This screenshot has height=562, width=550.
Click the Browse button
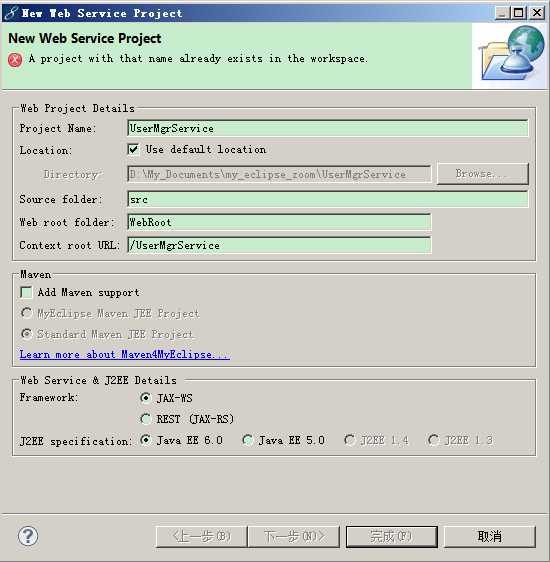pyautogui.click(x=483, y=174)
